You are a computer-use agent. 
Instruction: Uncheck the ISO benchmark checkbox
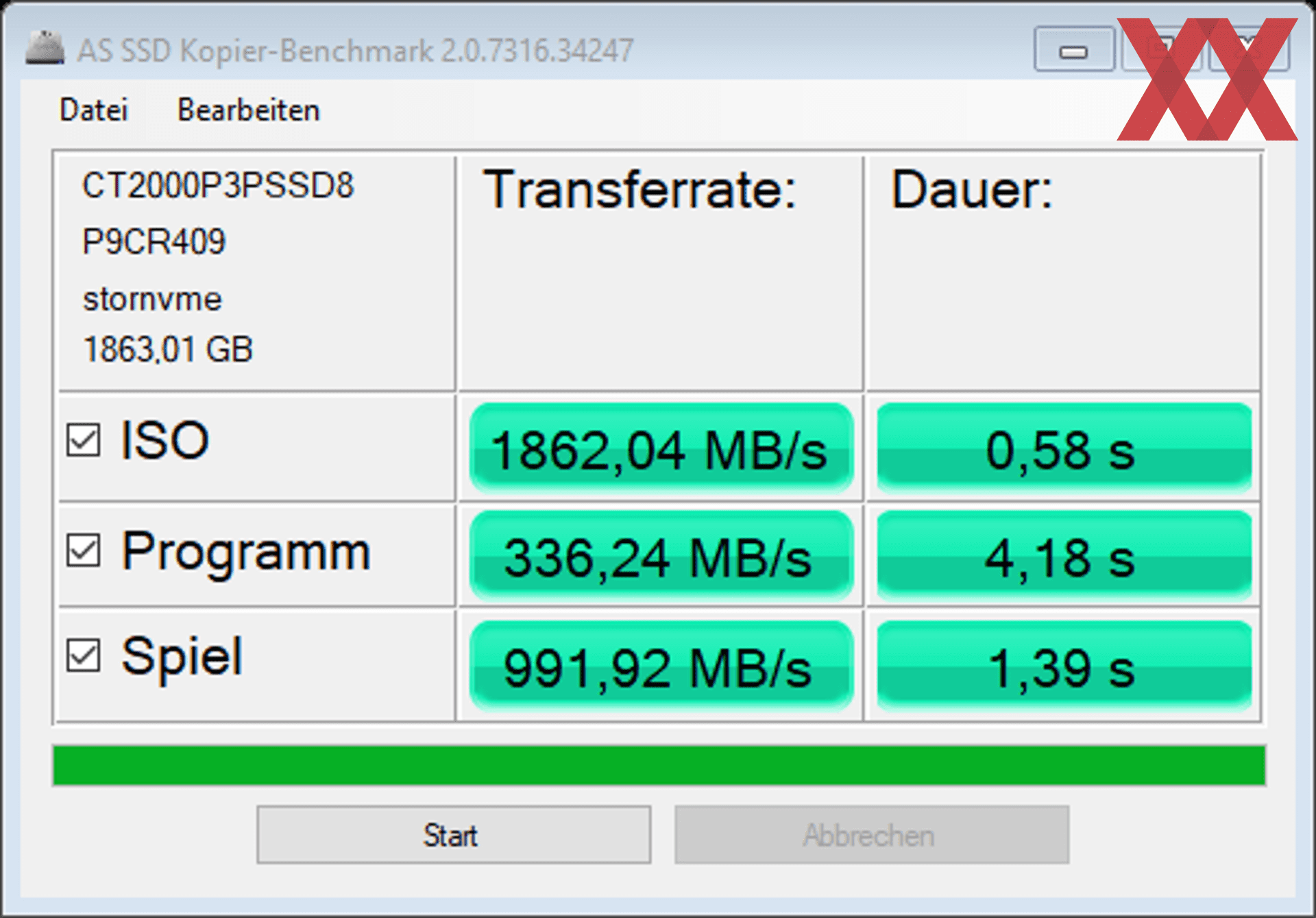(x=84, y=439)
